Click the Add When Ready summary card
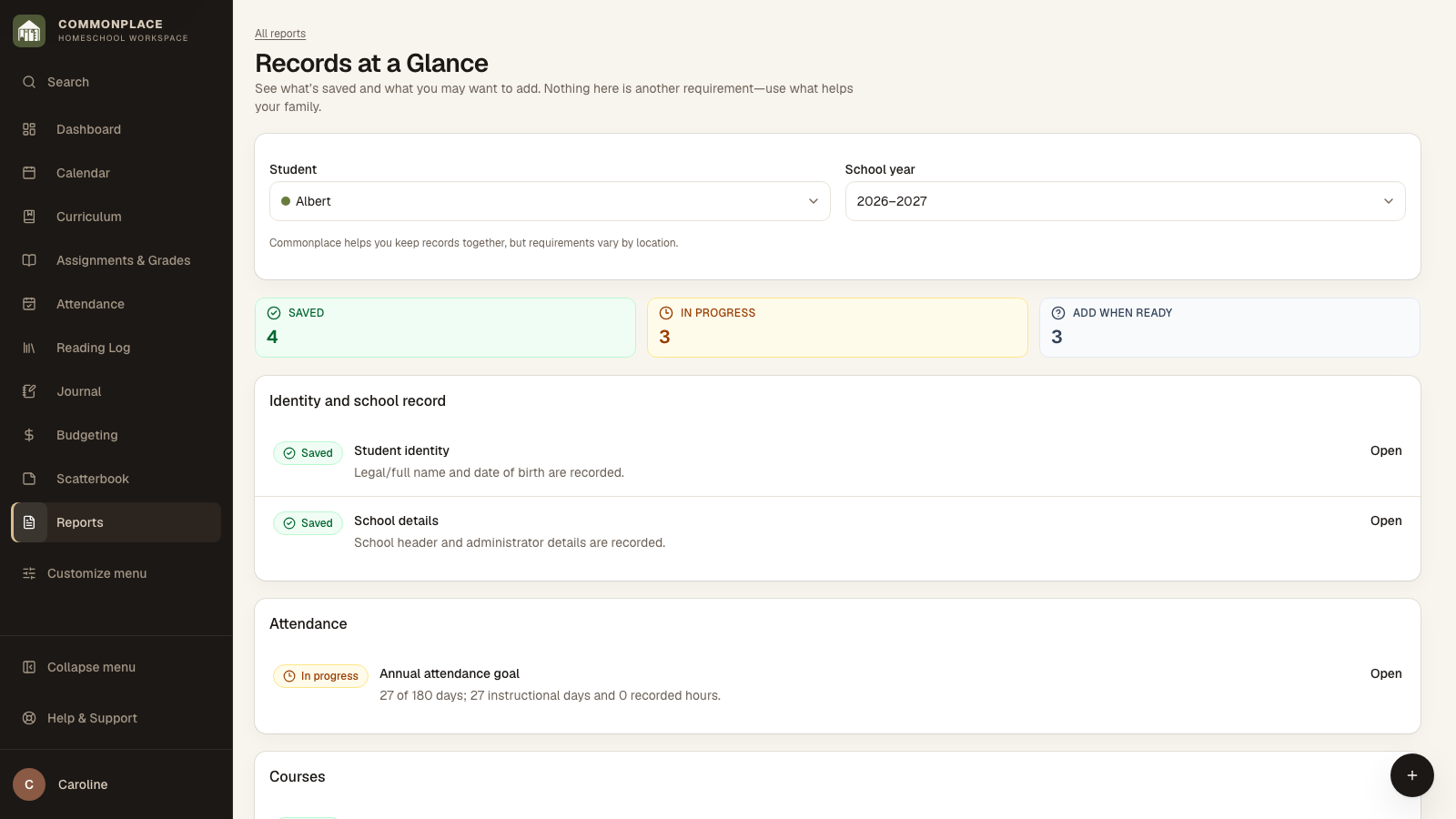The image size is (1456, 819). pyautogui.click(x=1229, y=328)
